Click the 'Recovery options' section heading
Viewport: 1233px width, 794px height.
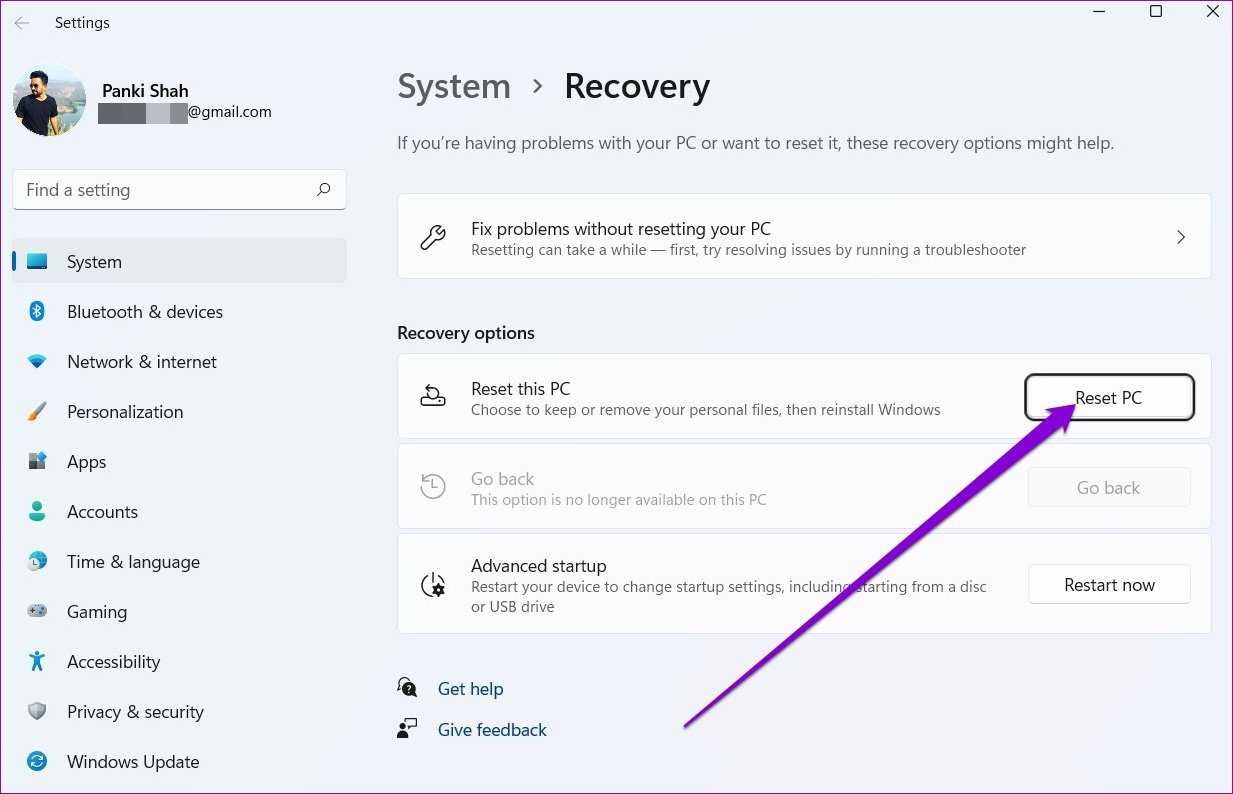(x=466, y=333)
